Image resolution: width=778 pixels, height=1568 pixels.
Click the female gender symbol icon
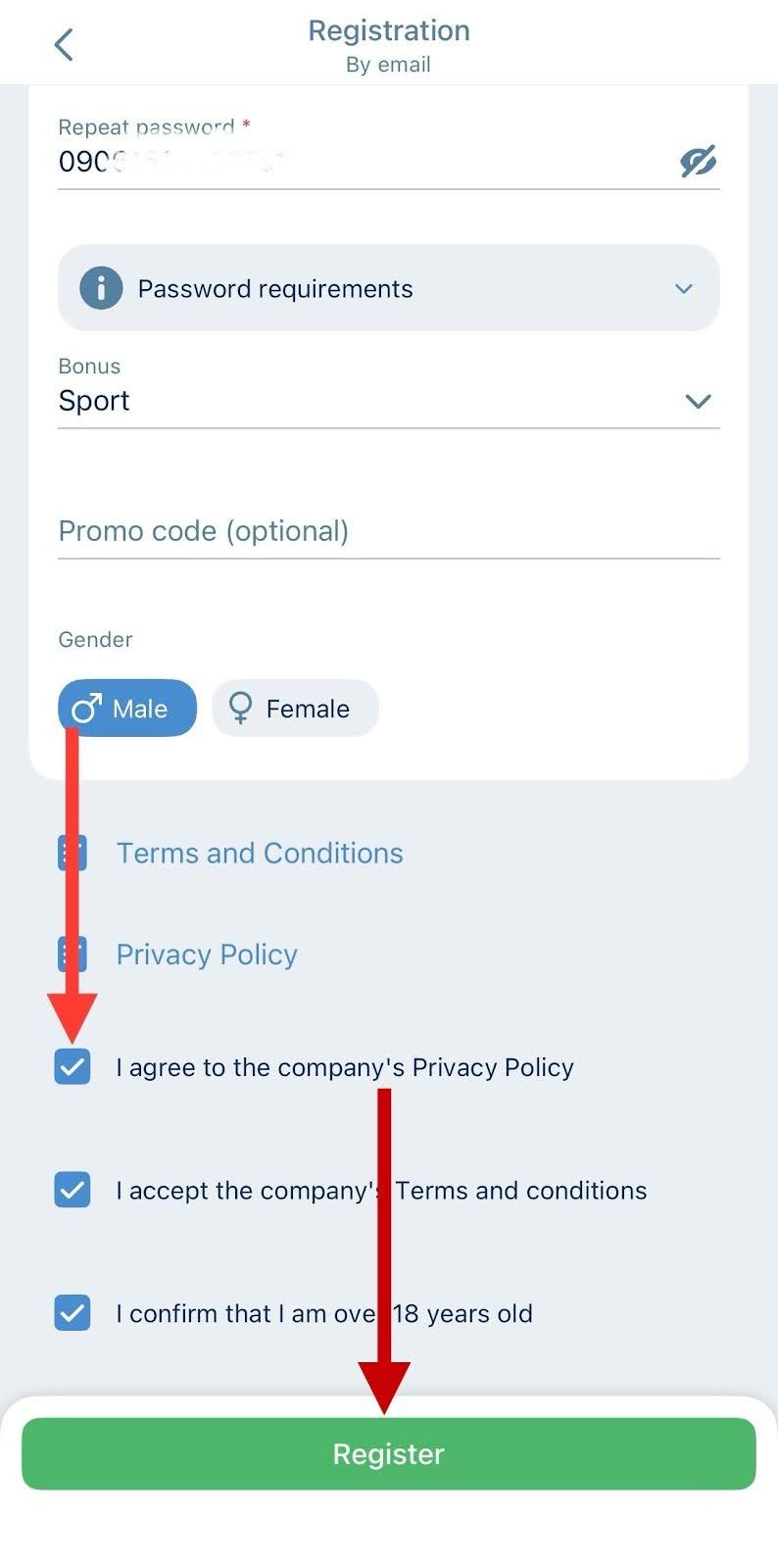point(238,708)
